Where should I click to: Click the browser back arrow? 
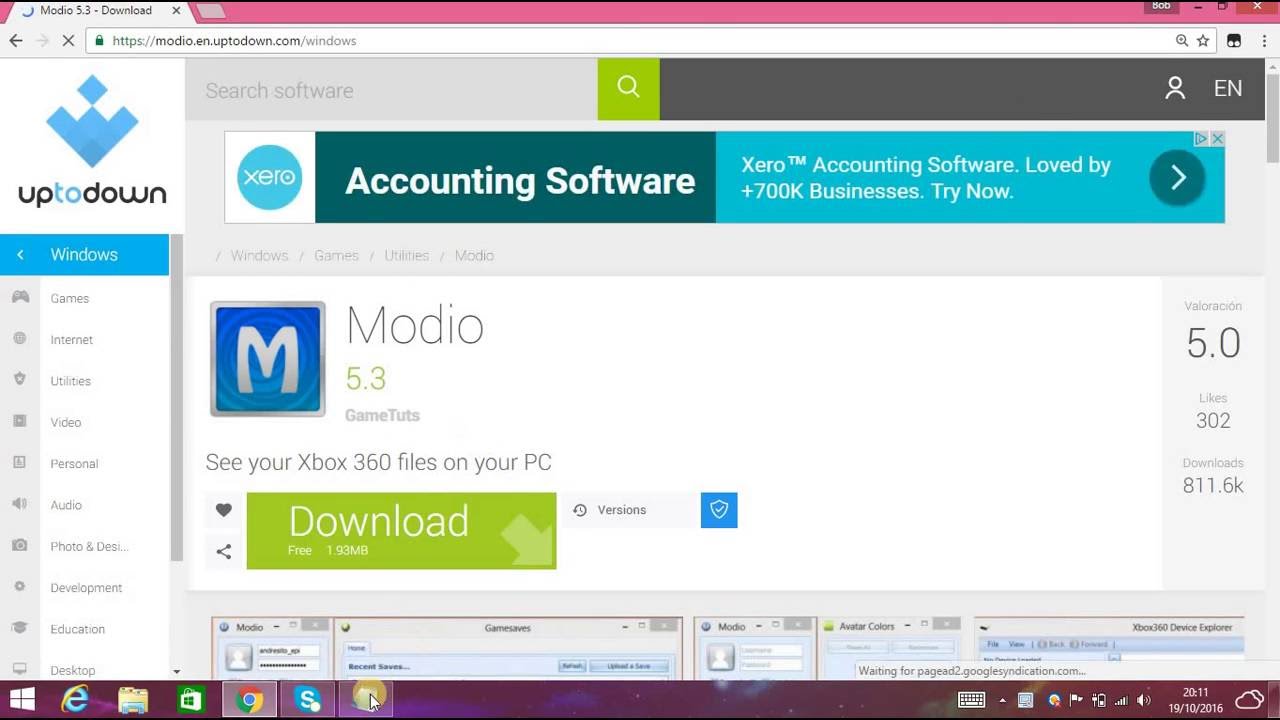[15, 41]
